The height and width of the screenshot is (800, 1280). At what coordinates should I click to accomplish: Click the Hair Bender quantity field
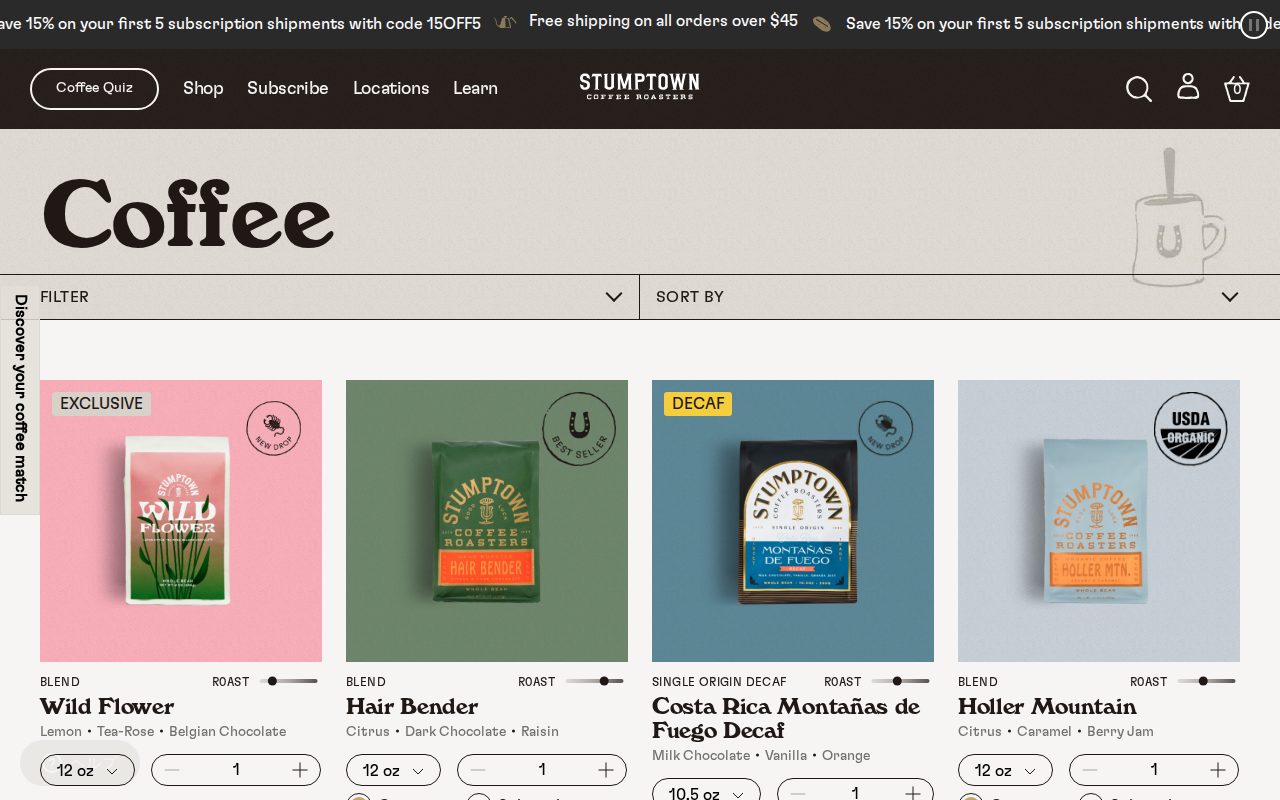pos(542,770)
